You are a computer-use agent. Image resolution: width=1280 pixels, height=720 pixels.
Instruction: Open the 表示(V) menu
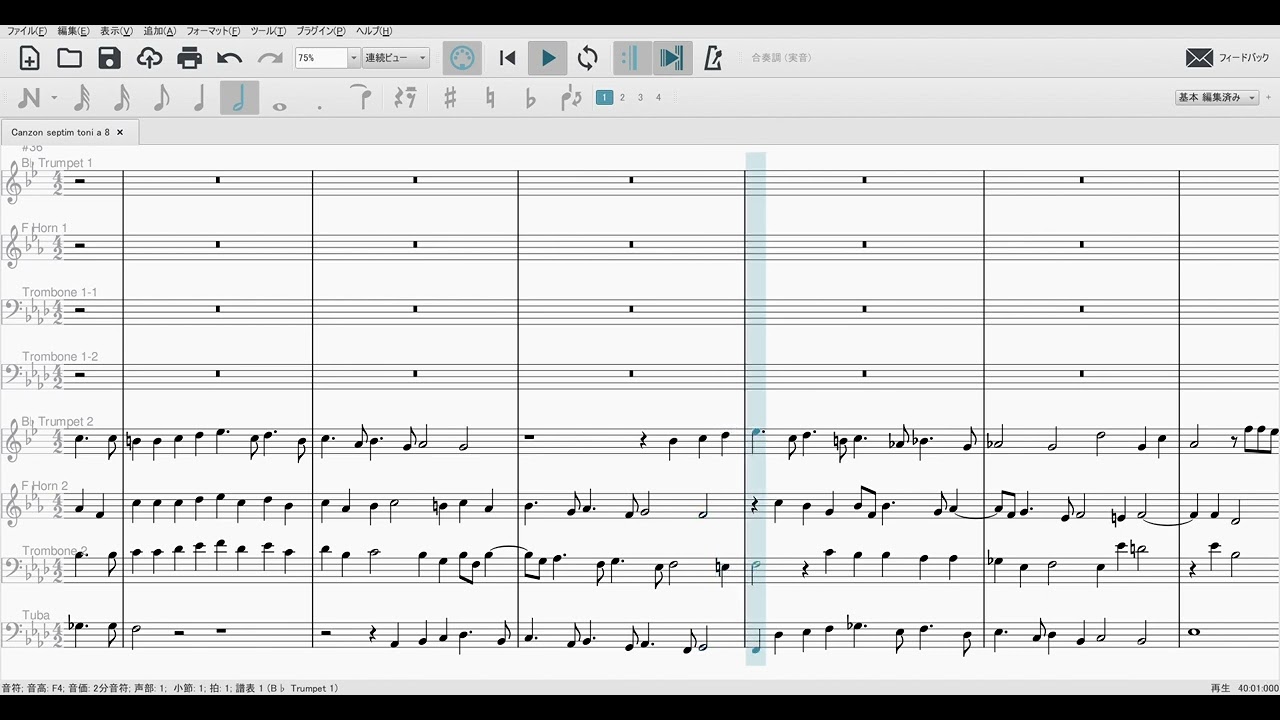pyautogui.click(x=116, y=31)
